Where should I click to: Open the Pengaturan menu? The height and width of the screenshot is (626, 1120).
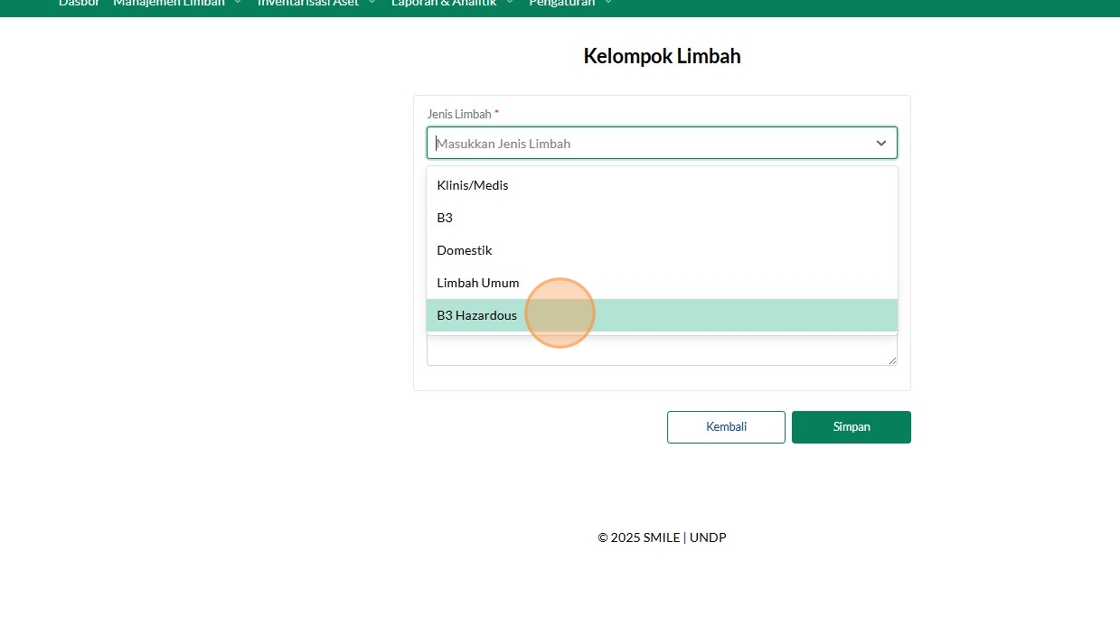click(x=571, y=4)
